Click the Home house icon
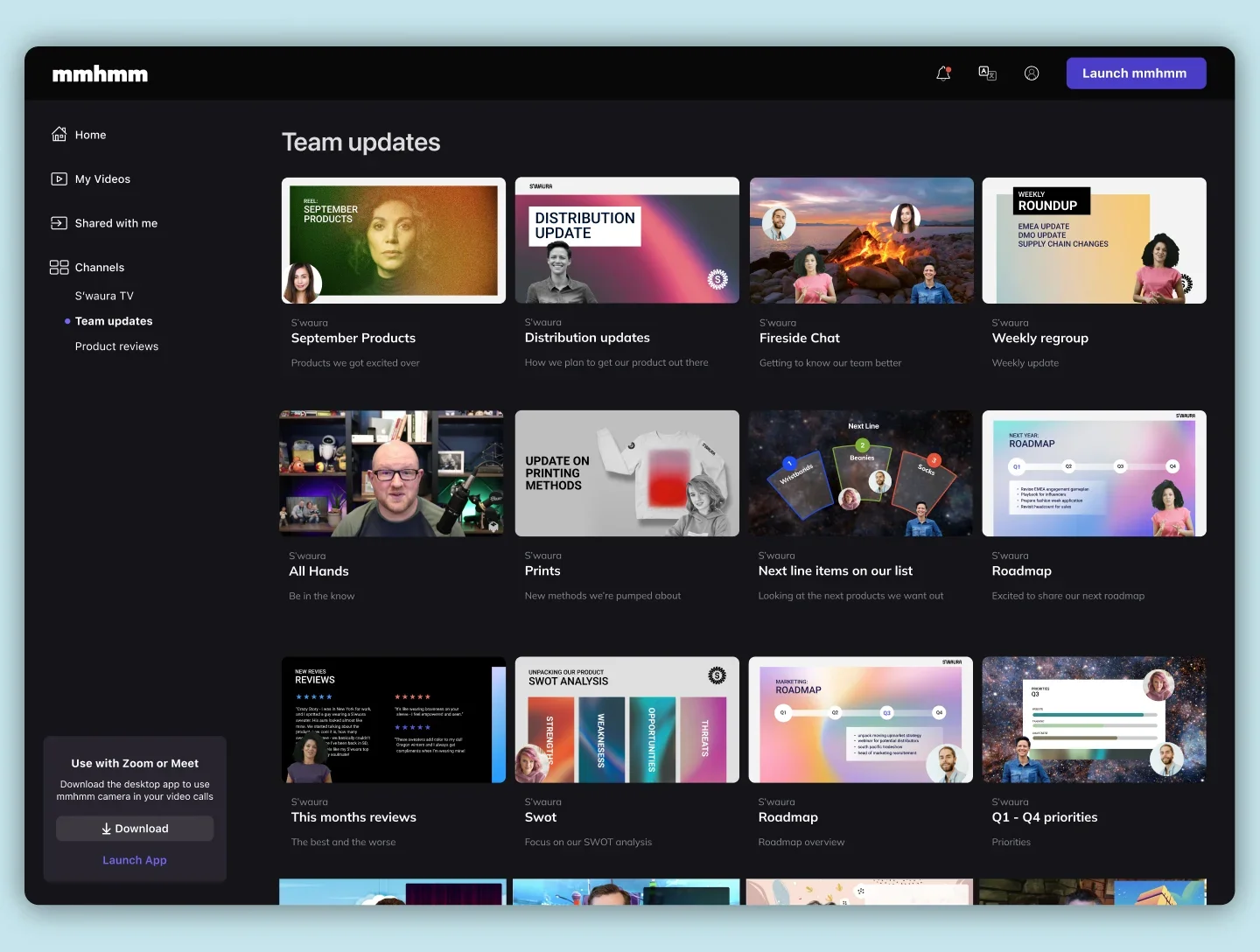Image resolution: width=1260 pixels, height=952 pixels. coord(59,135)
